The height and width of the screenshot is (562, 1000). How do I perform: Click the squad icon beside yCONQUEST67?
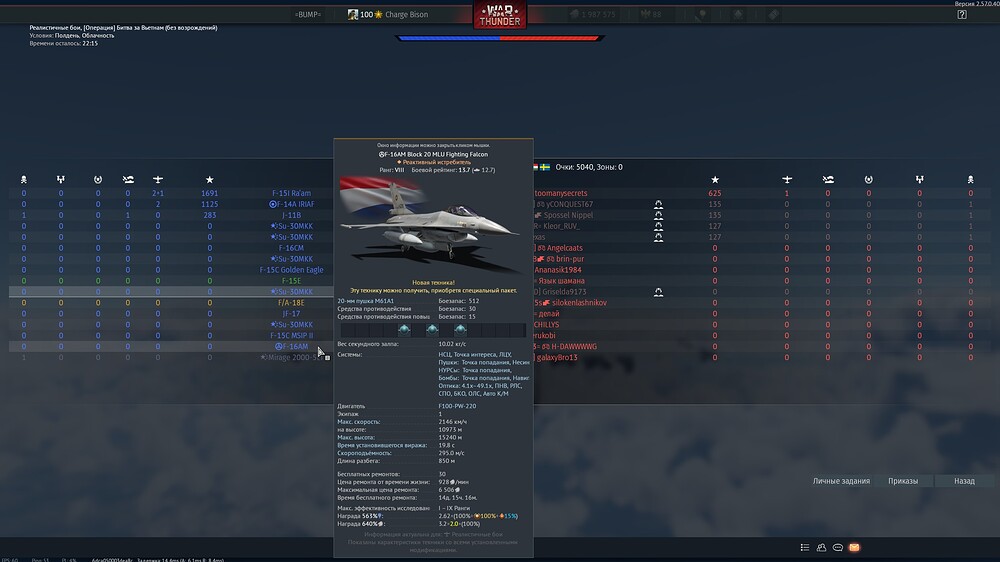658,204
